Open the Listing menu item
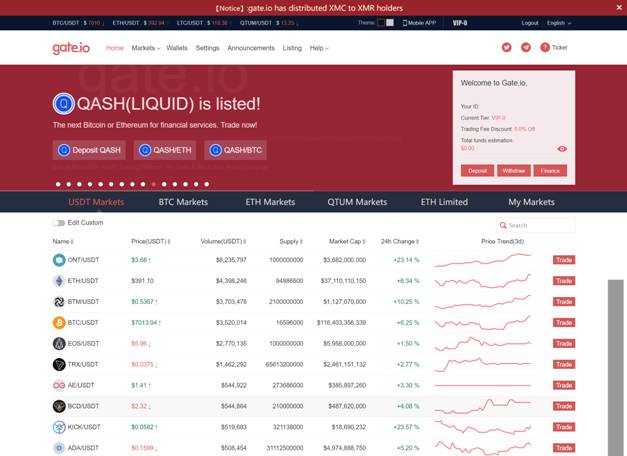This screenshot has height=456, width=627. [292, 48]
